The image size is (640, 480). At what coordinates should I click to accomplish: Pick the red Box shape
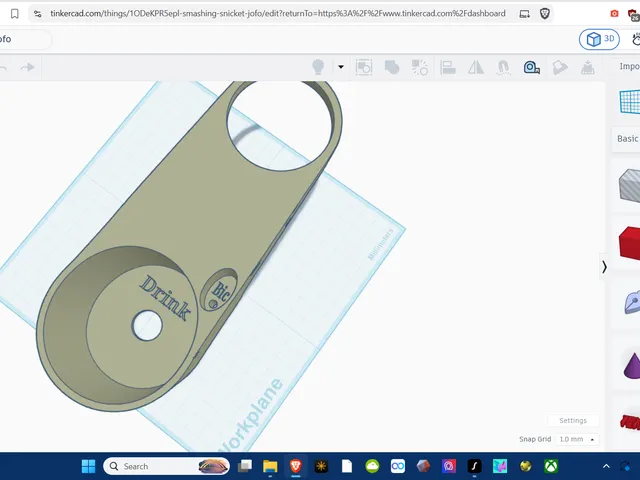tap(630, 243)
